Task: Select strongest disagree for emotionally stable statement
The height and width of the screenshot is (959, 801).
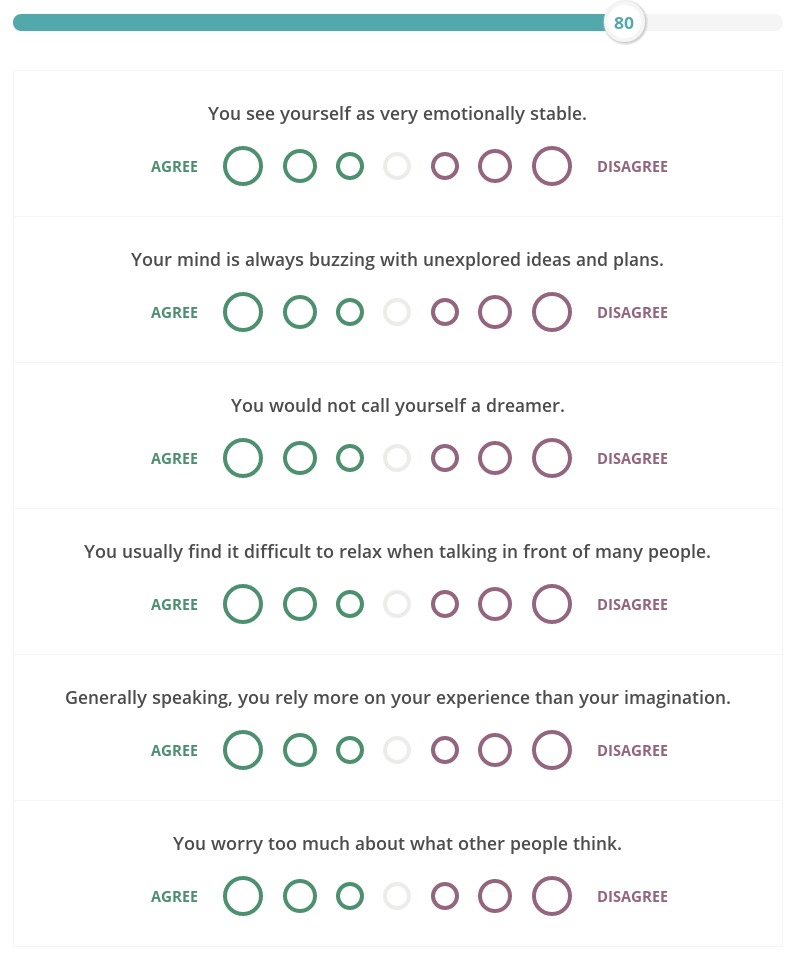Action: (x=552, y=166)
